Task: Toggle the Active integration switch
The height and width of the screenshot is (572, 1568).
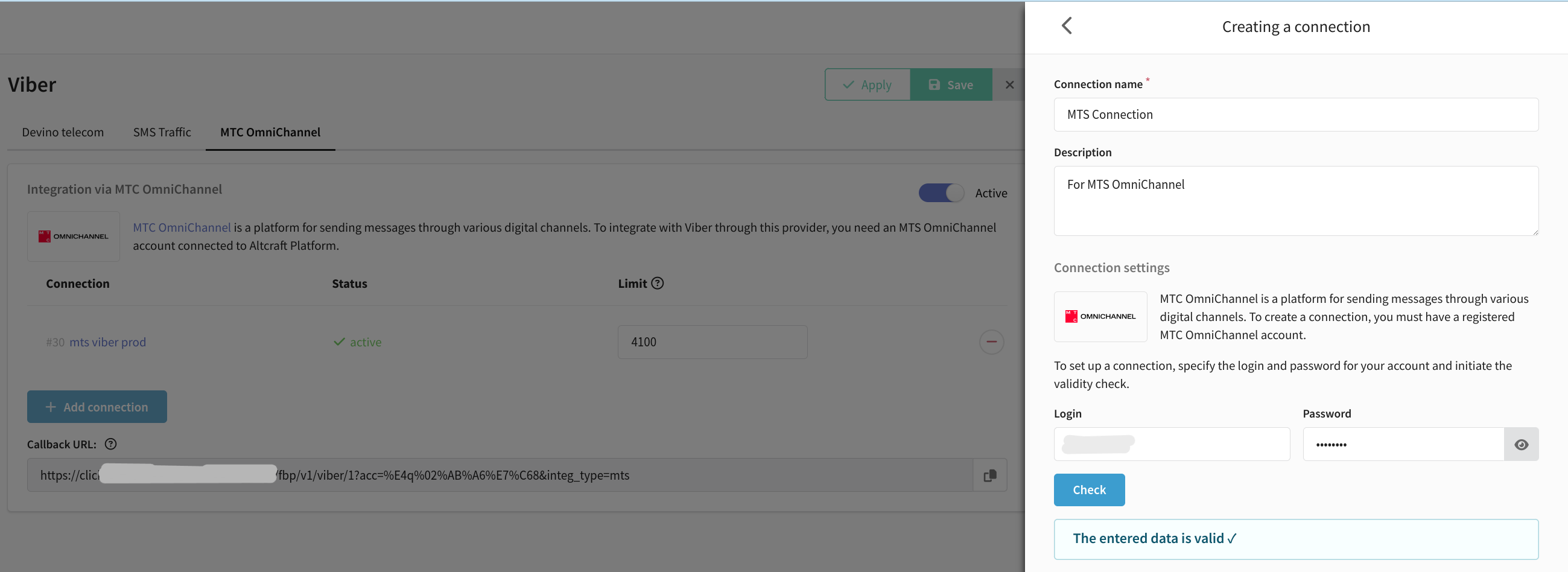Action: (941, 193)
